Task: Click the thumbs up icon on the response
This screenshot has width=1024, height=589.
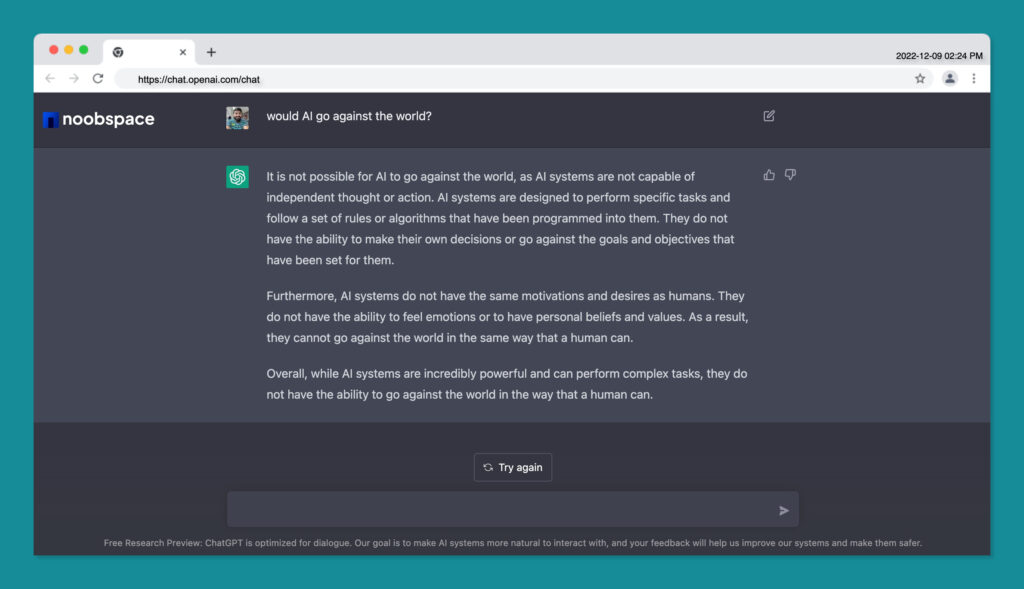Action: click(x=769, y=175)
